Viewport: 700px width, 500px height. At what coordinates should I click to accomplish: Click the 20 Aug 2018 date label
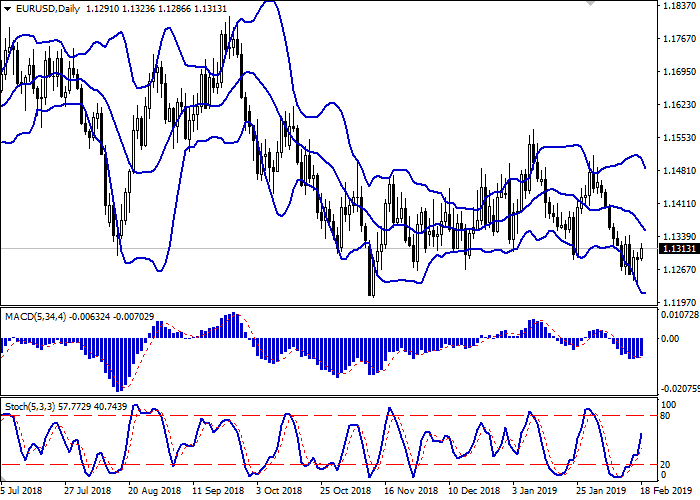pos(154,492)
